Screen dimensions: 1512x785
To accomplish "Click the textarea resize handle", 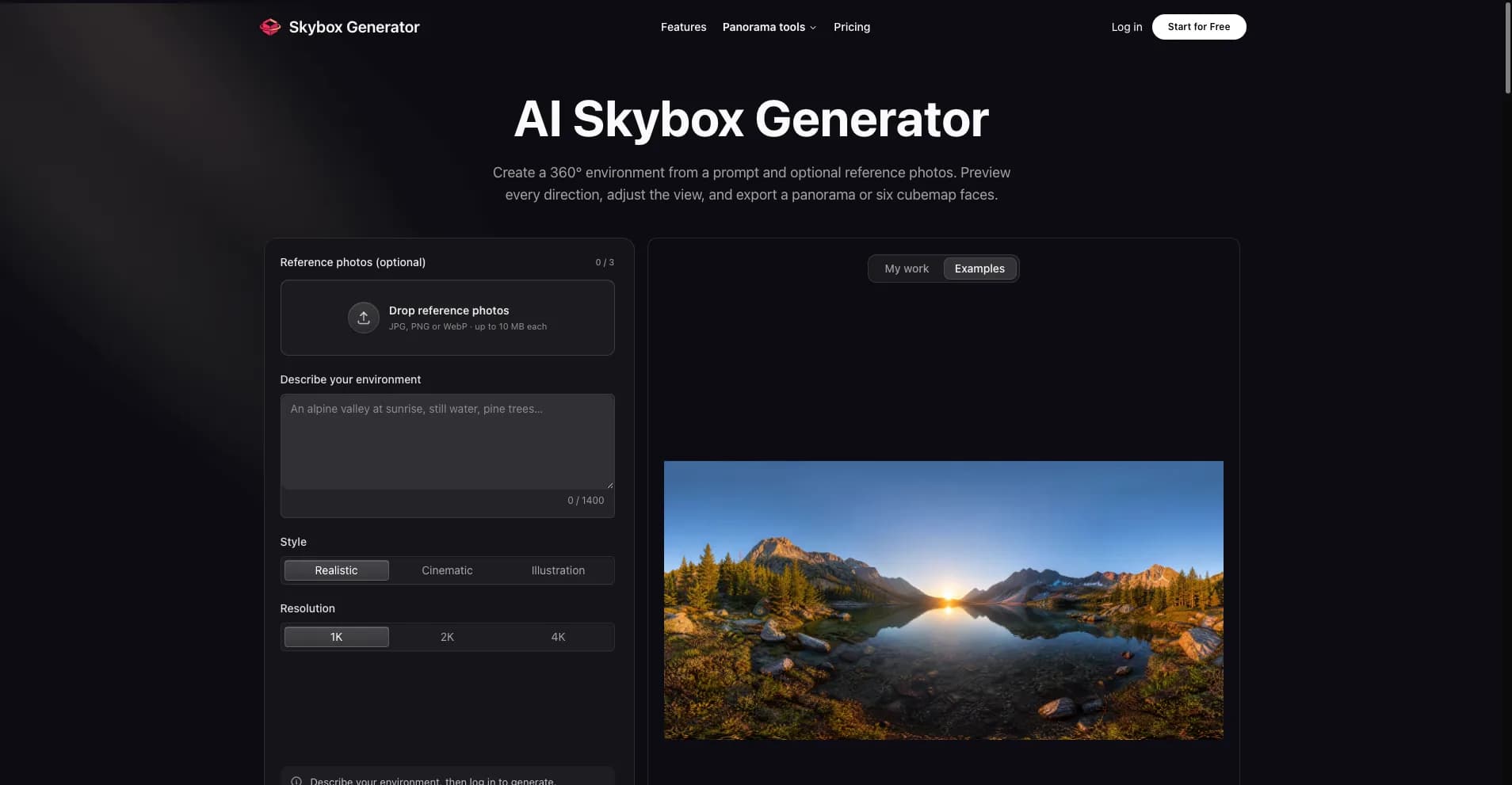I will coord(609,484).
